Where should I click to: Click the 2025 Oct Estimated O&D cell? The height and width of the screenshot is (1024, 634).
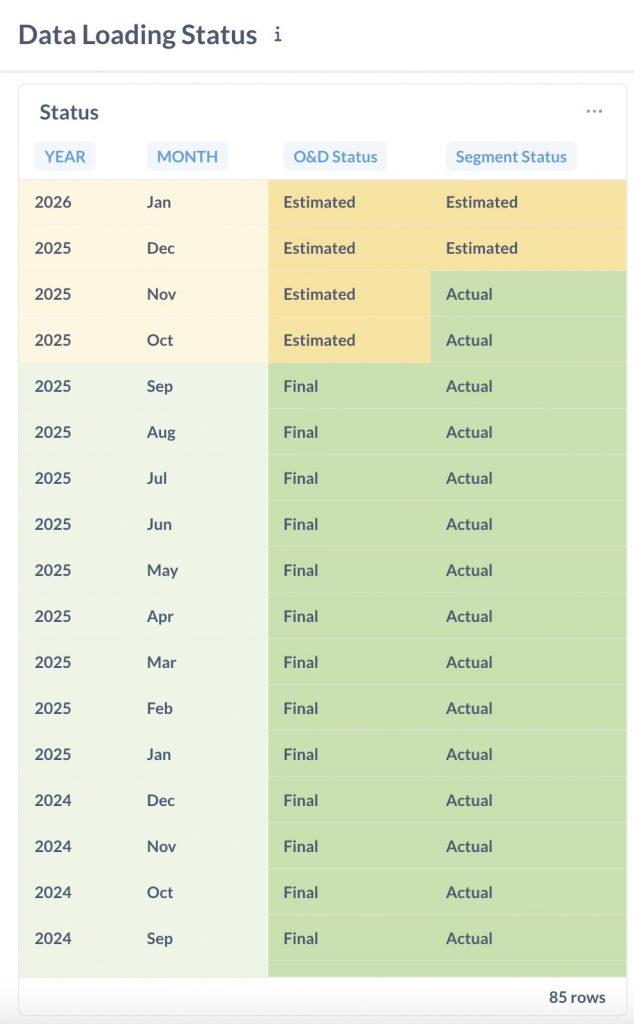[x=319, y=340]
